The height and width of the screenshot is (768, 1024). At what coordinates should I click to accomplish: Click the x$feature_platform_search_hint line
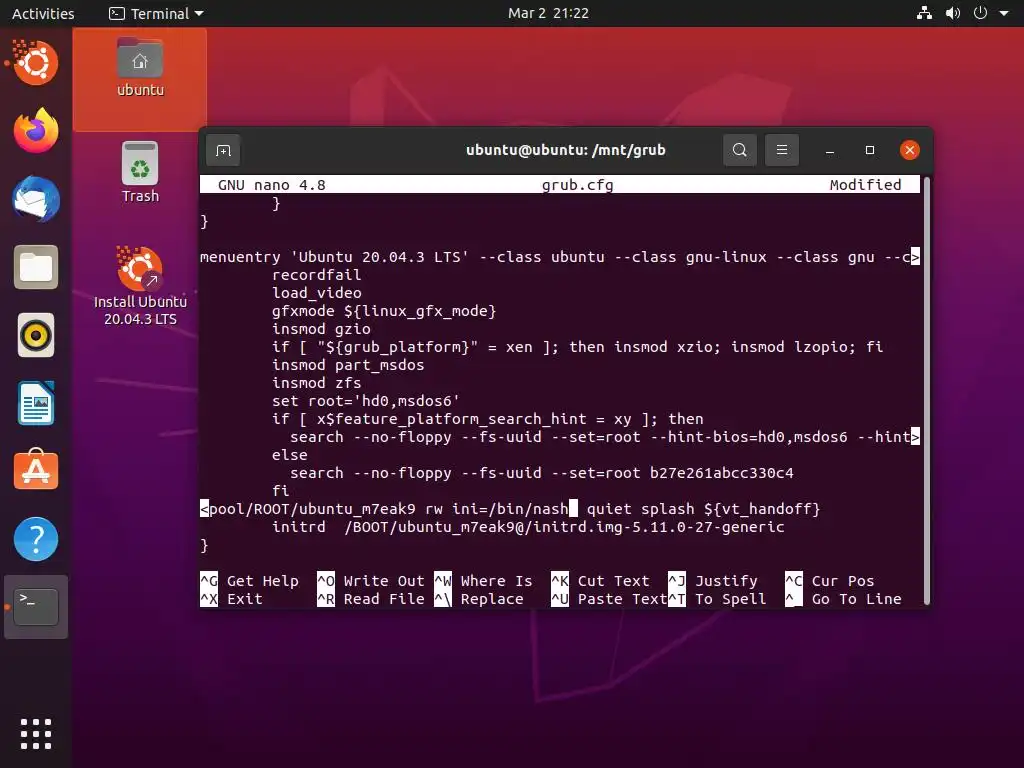[488, 419]
